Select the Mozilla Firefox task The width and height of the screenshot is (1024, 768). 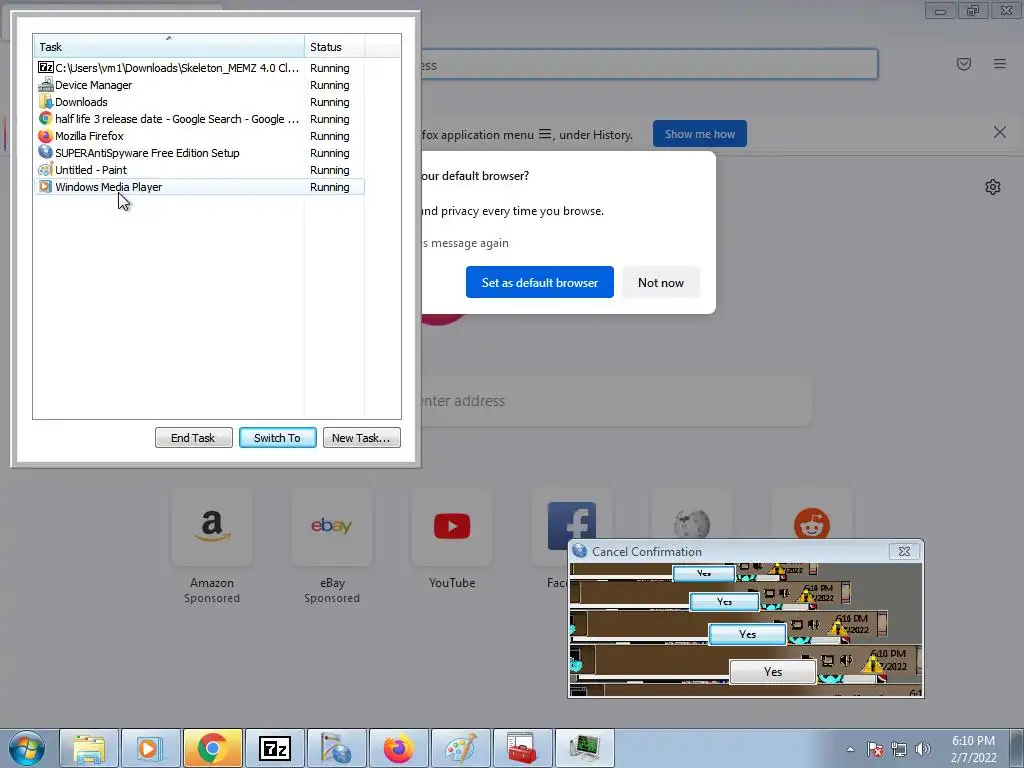[x=199, y=136]
